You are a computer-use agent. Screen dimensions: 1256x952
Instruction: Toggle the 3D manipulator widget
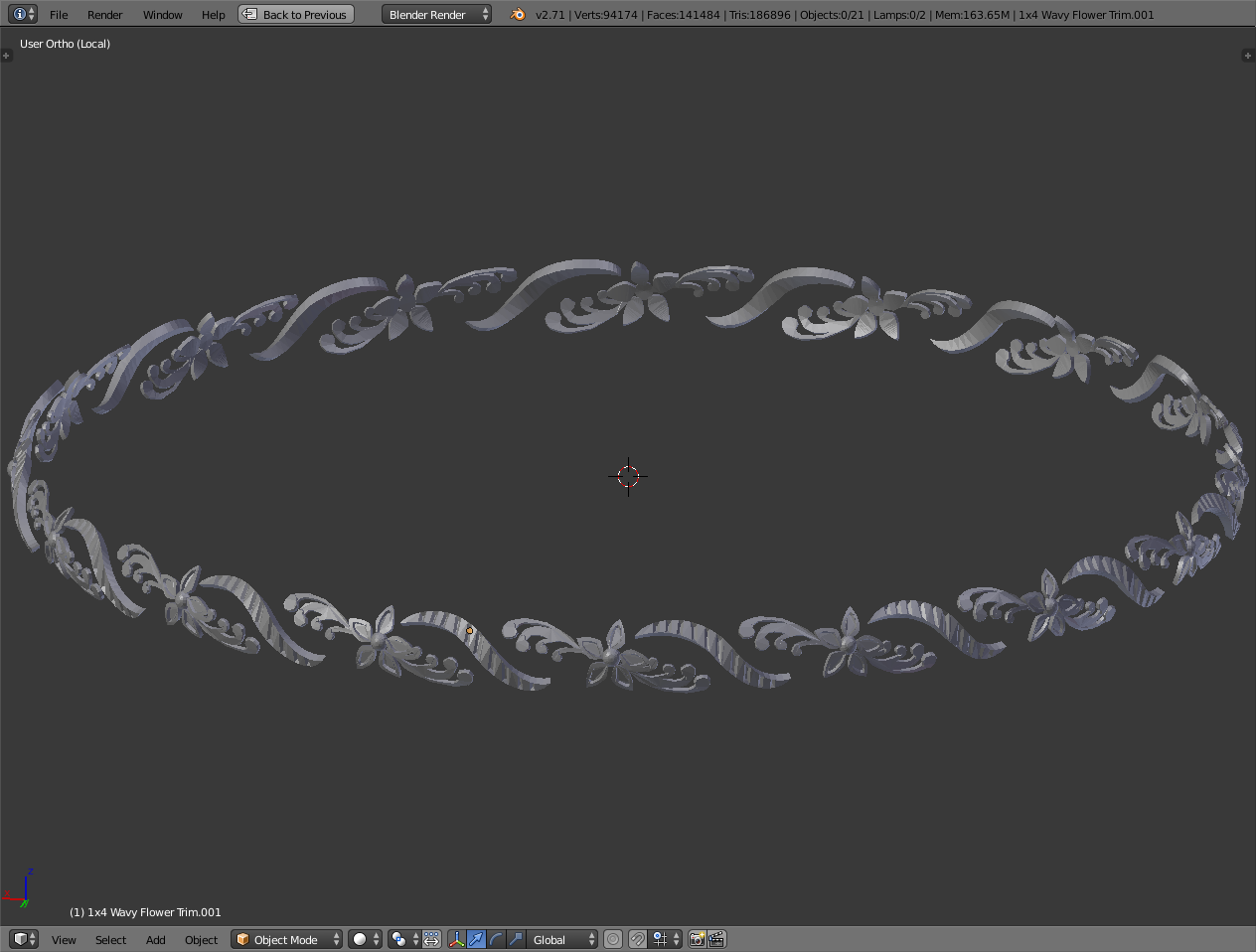(x=457, y=939)
